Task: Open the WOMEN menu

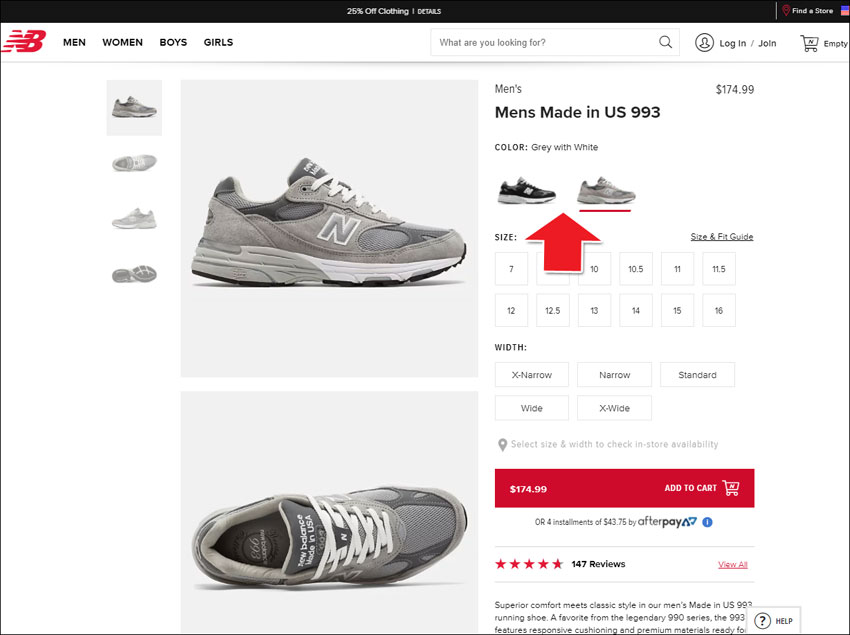Action: [x=123, y=42]
